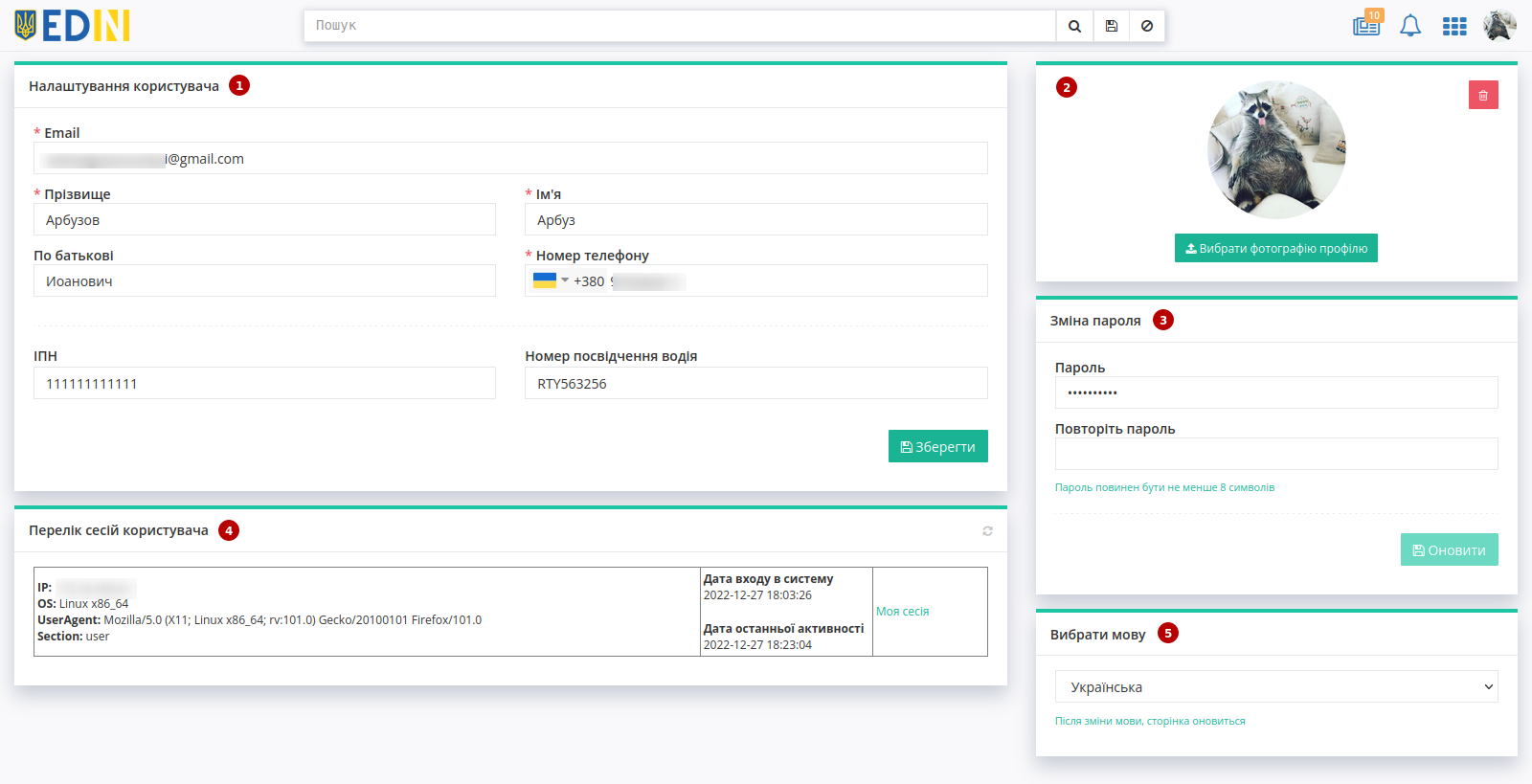Click the raccoon profile photo
Image resolution: width=1532 pixels, height=784 pixels.
point(1276,150)
